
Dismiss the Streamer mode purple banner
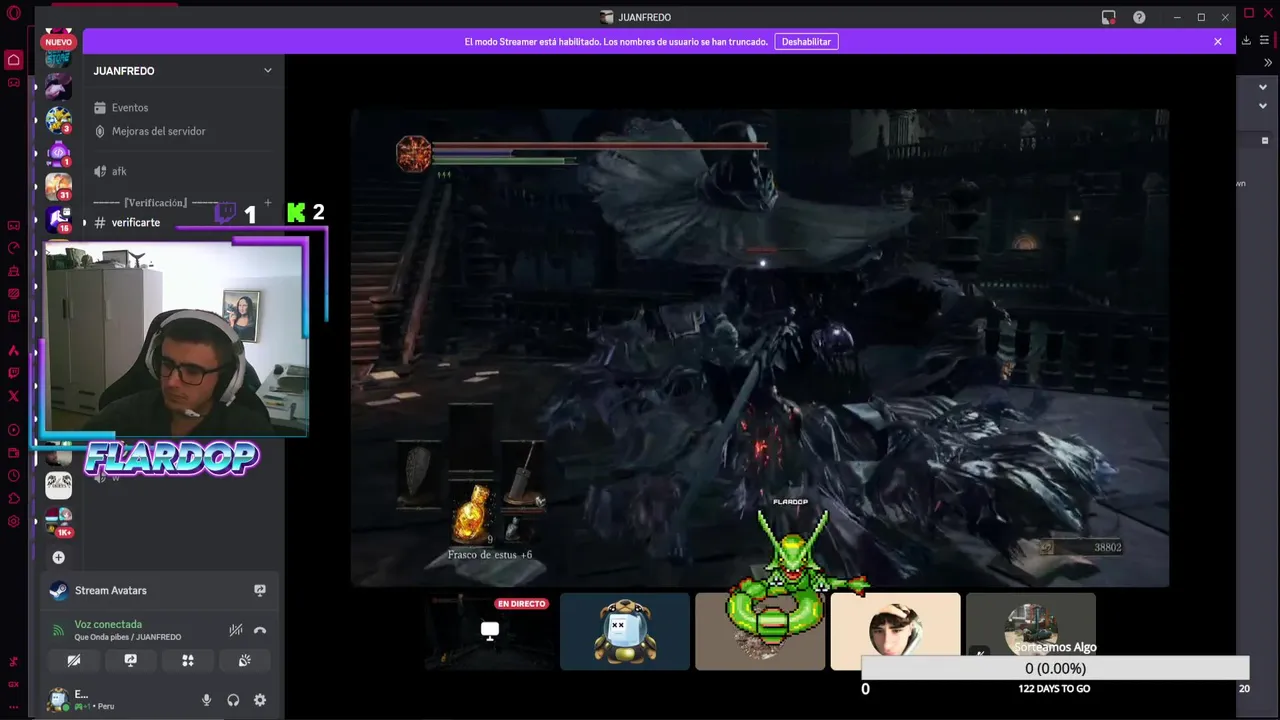tap(1217, 42)
